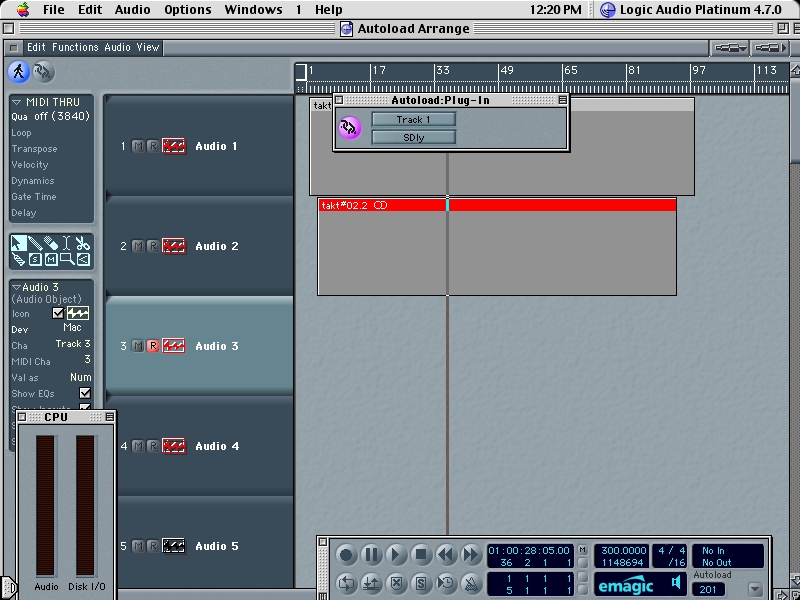The height and width of the screenshot is (600, 800).
Task: Click bar 49 in the bar ruler
Action: click(x=507, y=70)
